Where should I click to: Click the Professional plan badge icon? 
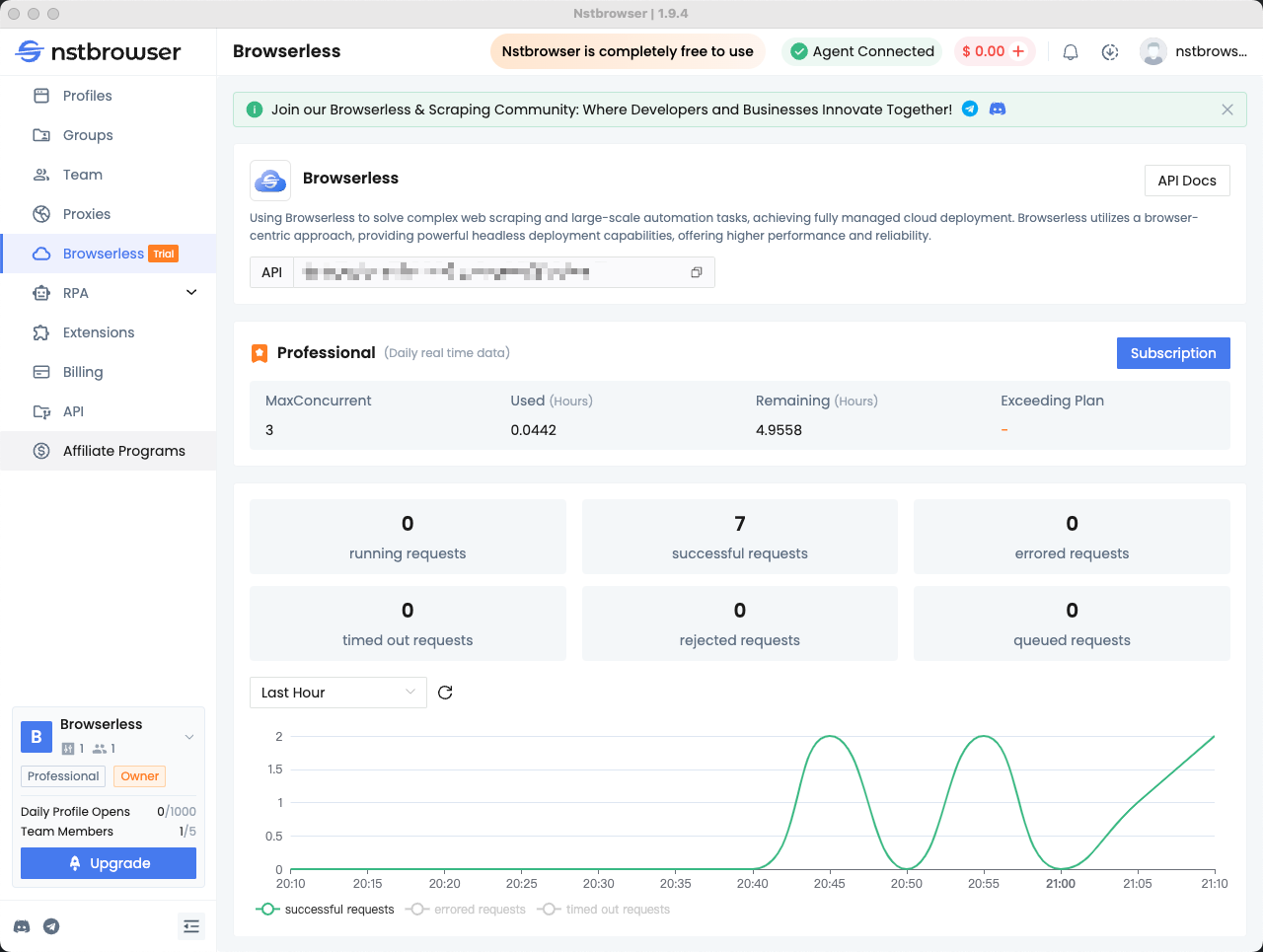[260, 353]
